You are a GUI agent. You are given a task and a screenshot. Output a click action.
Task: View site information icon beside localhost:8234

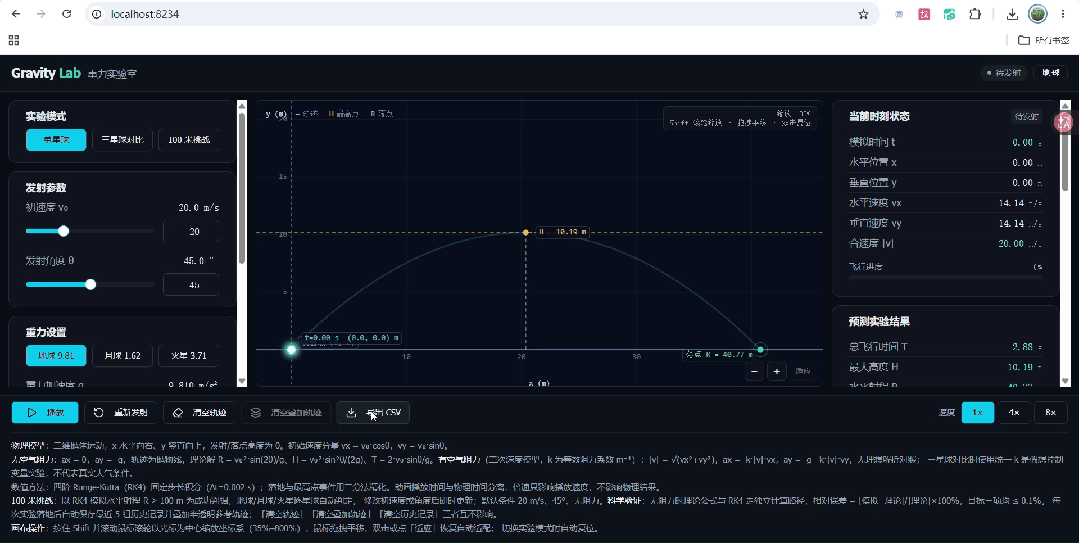97,14
